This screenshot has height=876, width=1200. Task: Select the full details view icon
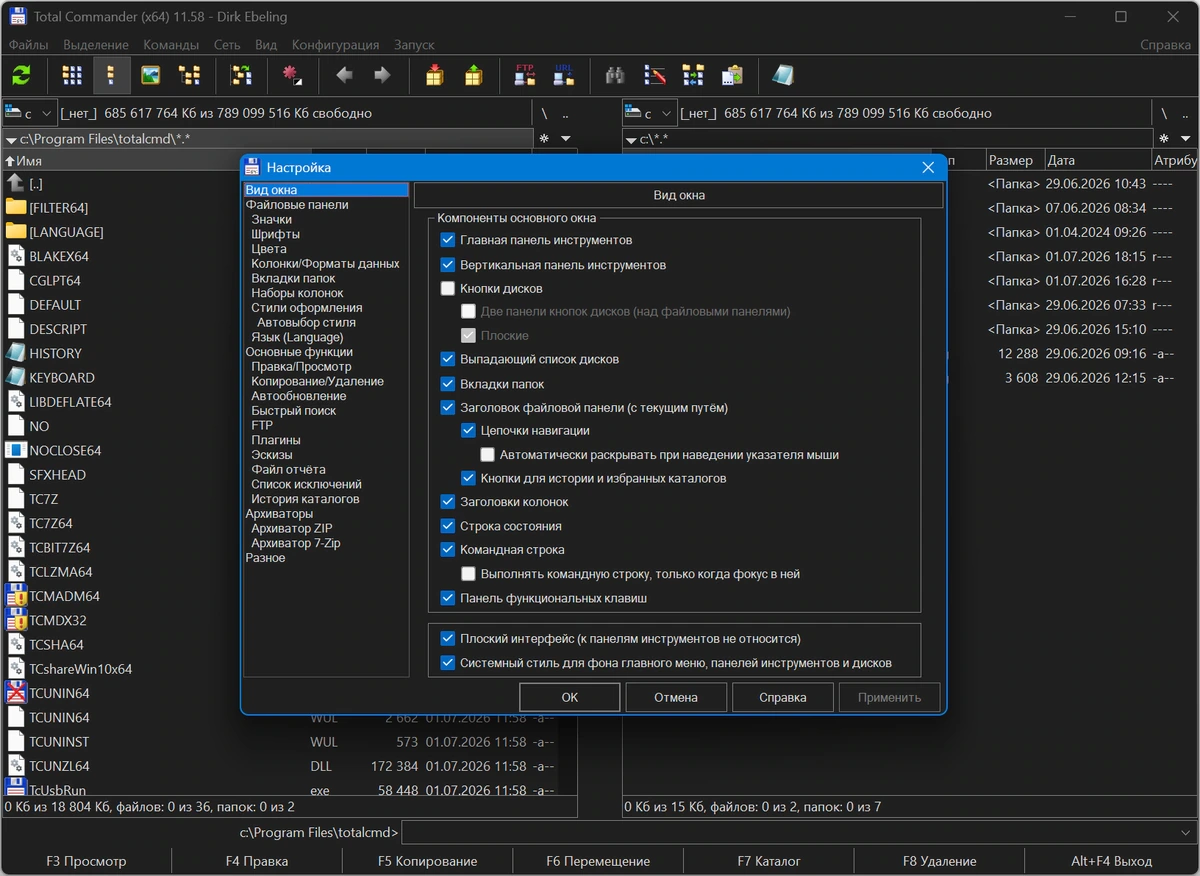pos(111,75)
